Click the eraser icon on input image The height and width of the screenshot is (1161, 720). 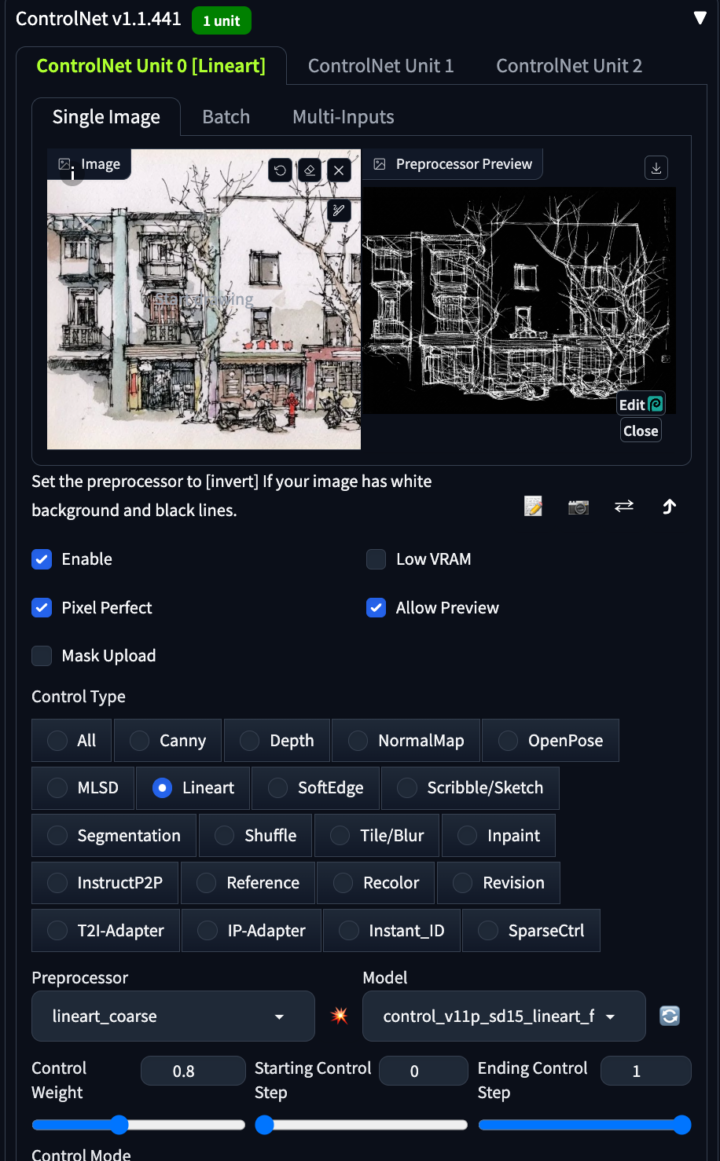pos(310,170)
